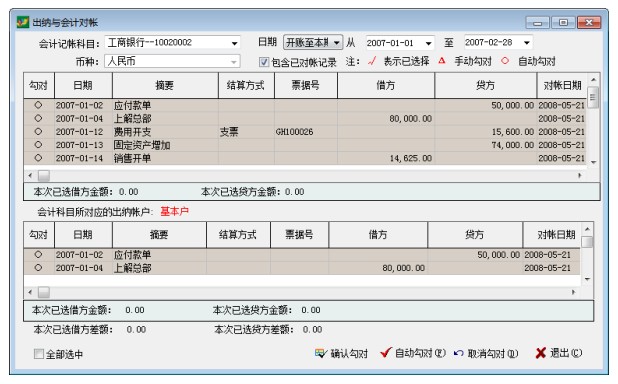Click 取消勾对 (D) to undo matching
Viewport: 618px width, 384px height.
486,353
